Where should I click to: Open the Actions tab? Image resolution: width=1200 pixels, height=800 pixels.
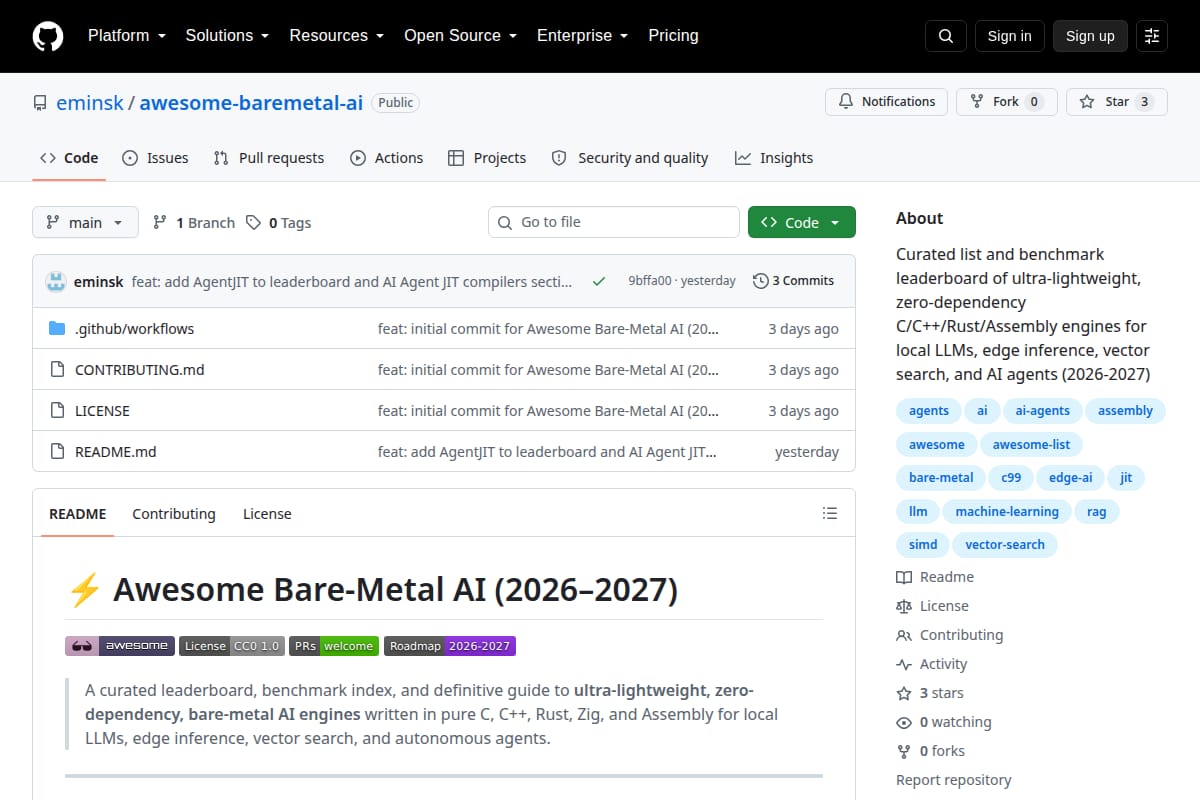[387, 158]
